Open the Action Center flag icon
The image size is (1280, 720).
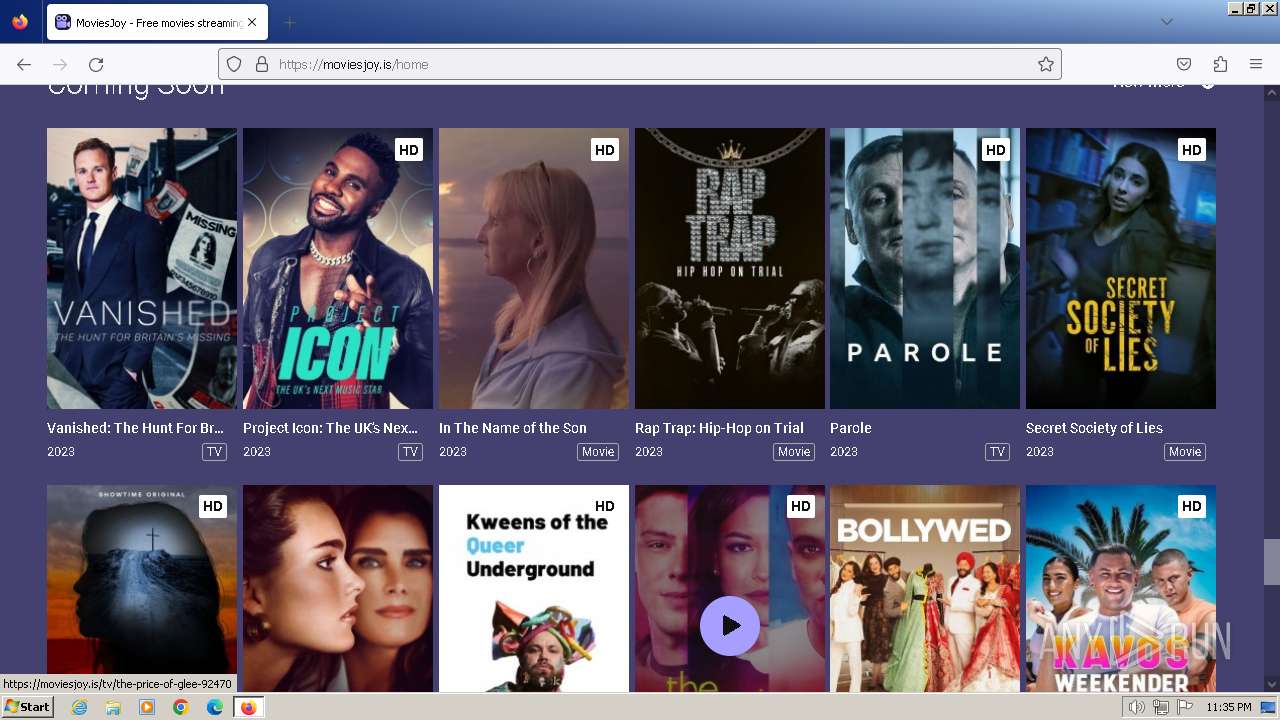pos(1185,707)
